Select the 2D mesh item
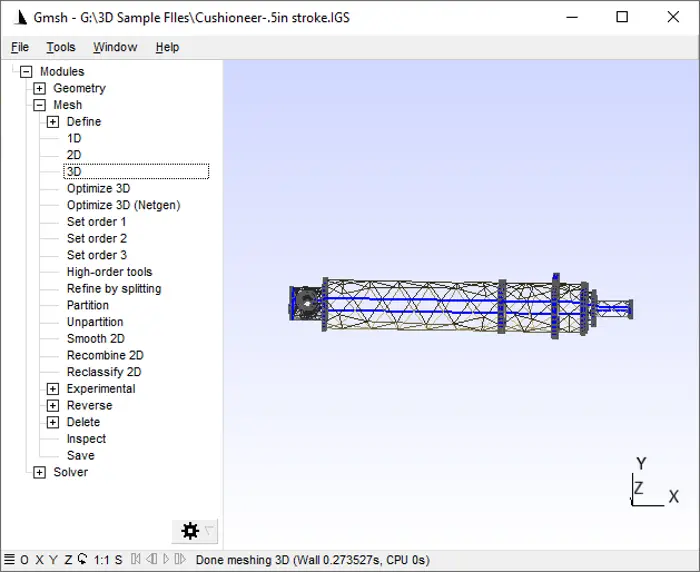 74,155
